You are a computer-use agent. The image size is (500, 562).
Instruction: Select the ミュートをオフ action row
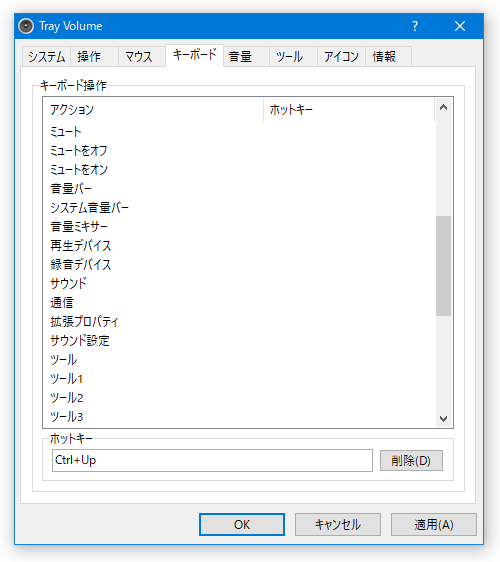point(239,151)
